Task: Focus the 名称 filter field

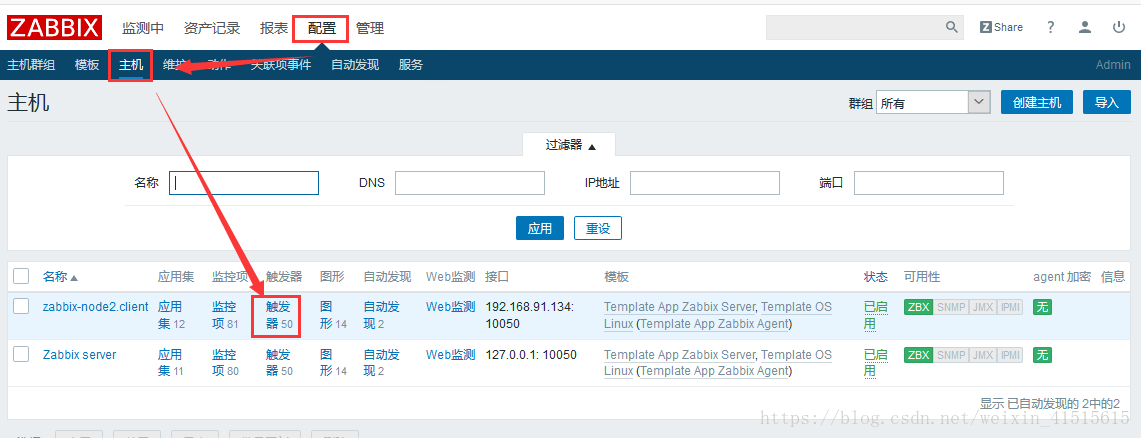Action: [244, 183]
